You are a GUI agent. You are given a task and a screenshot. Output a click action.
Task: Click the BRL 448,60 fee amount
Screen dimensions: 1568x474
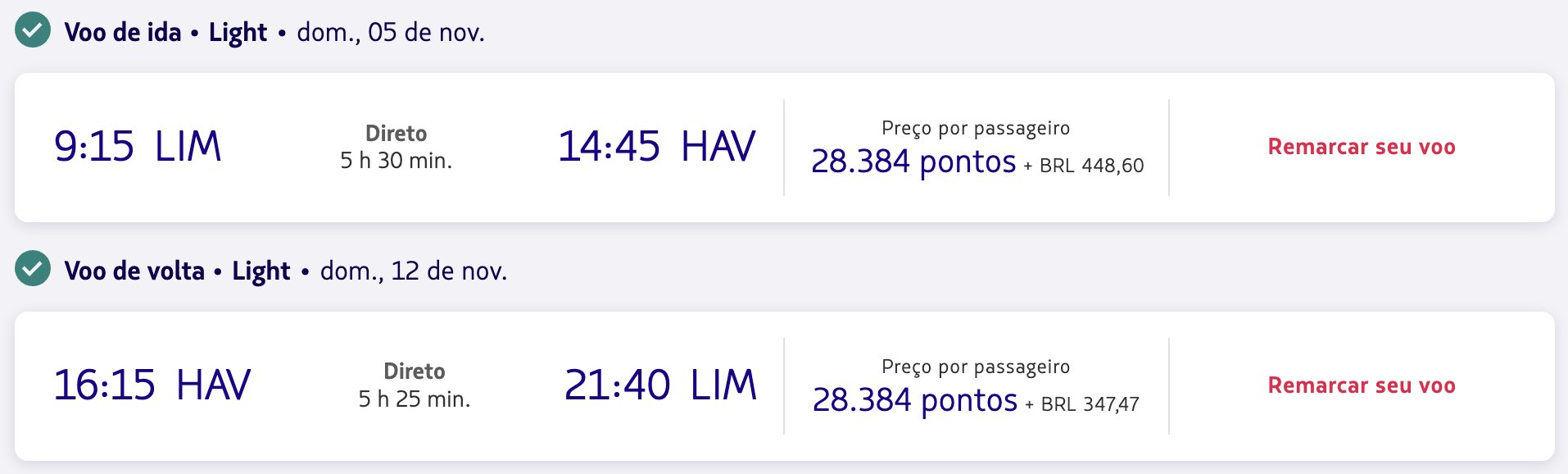1092,166
